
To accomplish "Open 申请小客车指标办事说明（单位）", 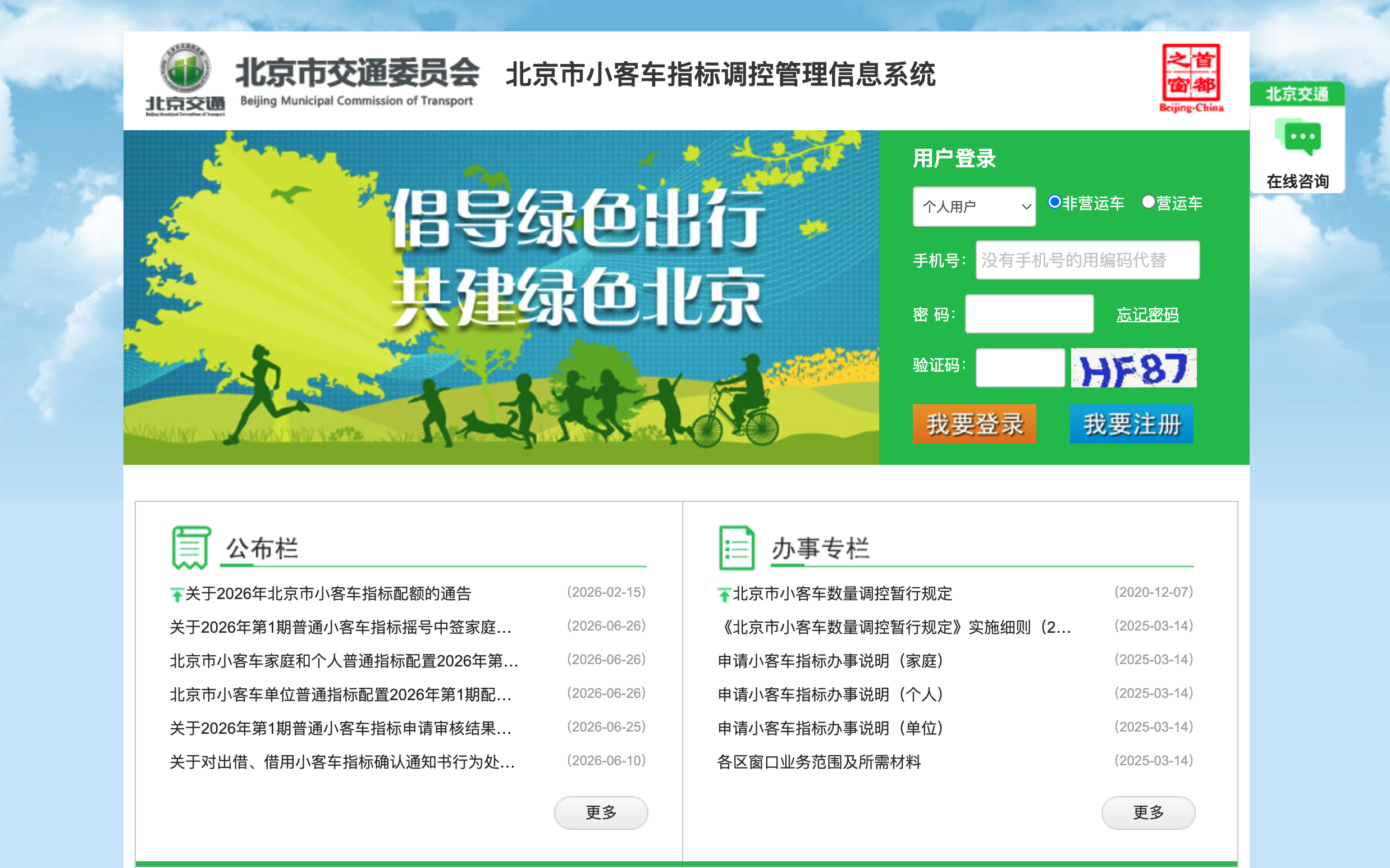I will (830, 729).
